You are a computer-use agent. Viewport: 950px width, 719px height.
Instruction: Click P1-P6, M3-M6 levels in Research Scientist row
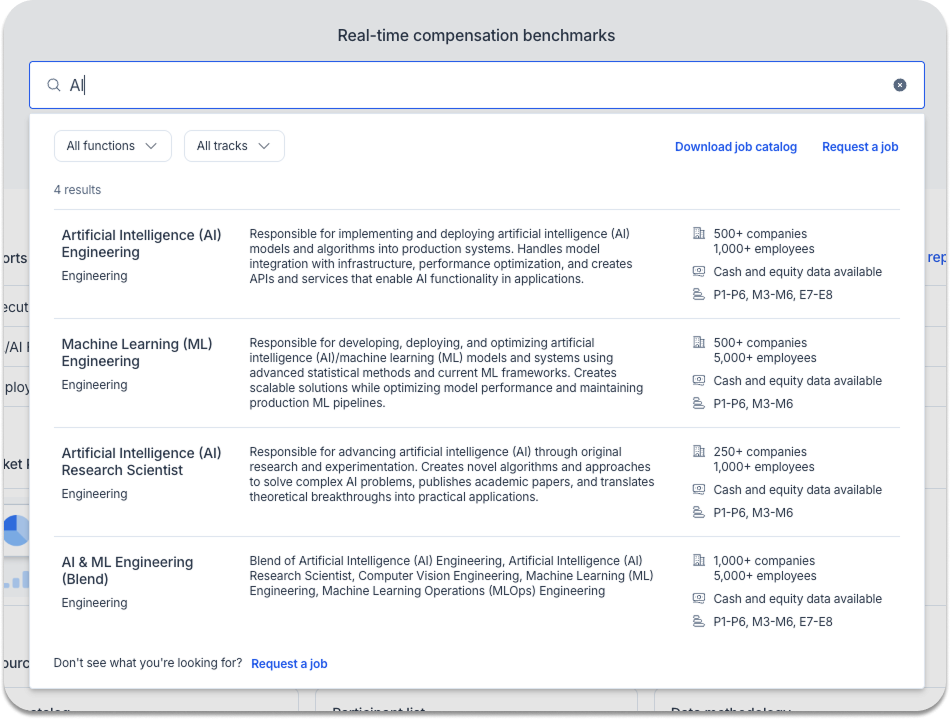click(753, 513)
